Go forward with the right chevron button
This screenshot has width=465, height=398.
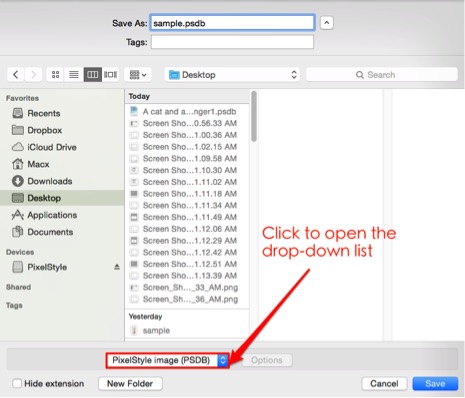click(33, 75)
